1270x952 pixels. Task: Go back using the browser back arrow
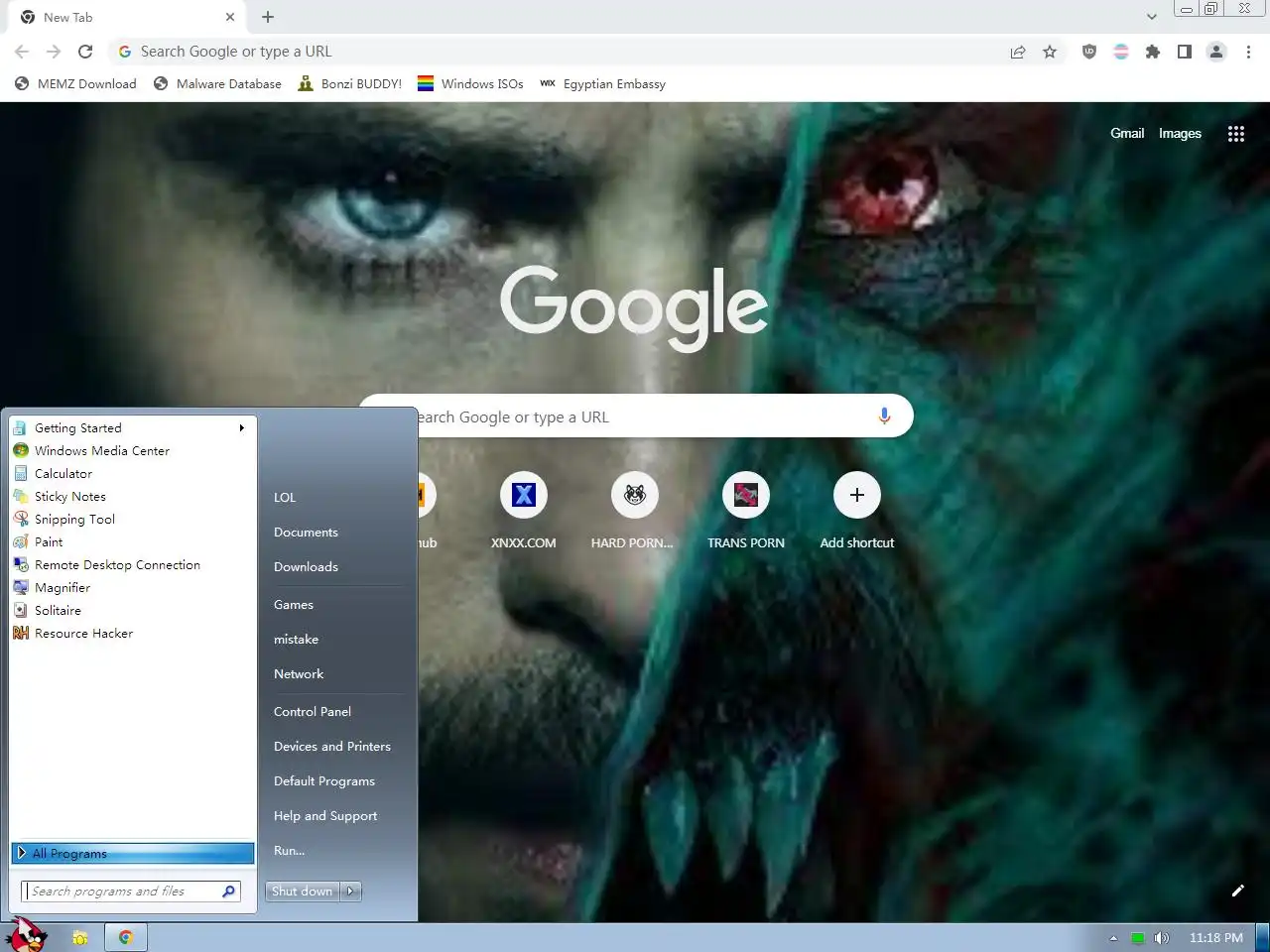pos(22,52)
